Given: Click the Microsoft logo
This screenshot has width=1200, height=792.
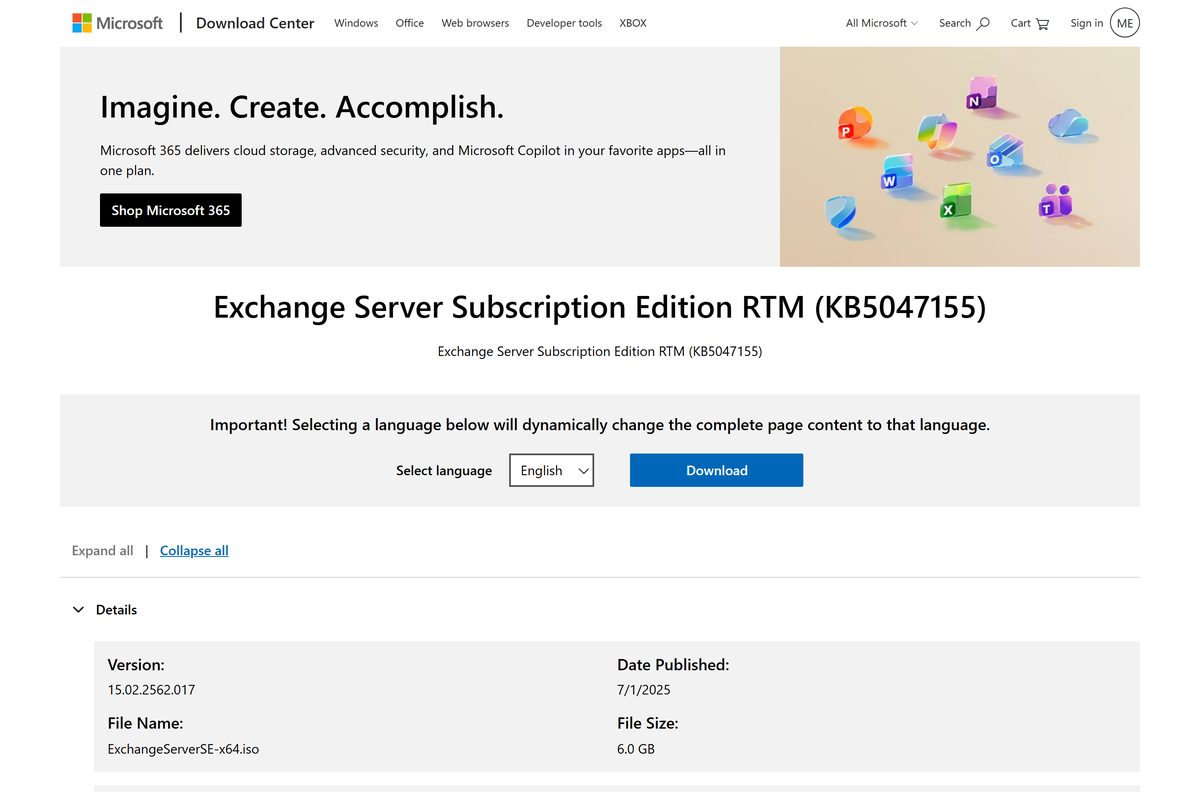Looking at the screenshot, I should click(117, 22).
